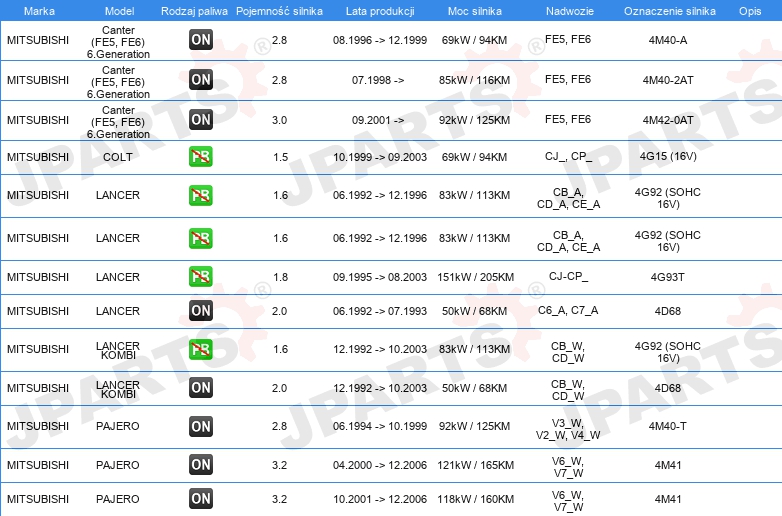This screenshot has width=782, height=516.
Task: Click the ON diesel icon in LANCER 2.0 row
Action: [201, 311]
